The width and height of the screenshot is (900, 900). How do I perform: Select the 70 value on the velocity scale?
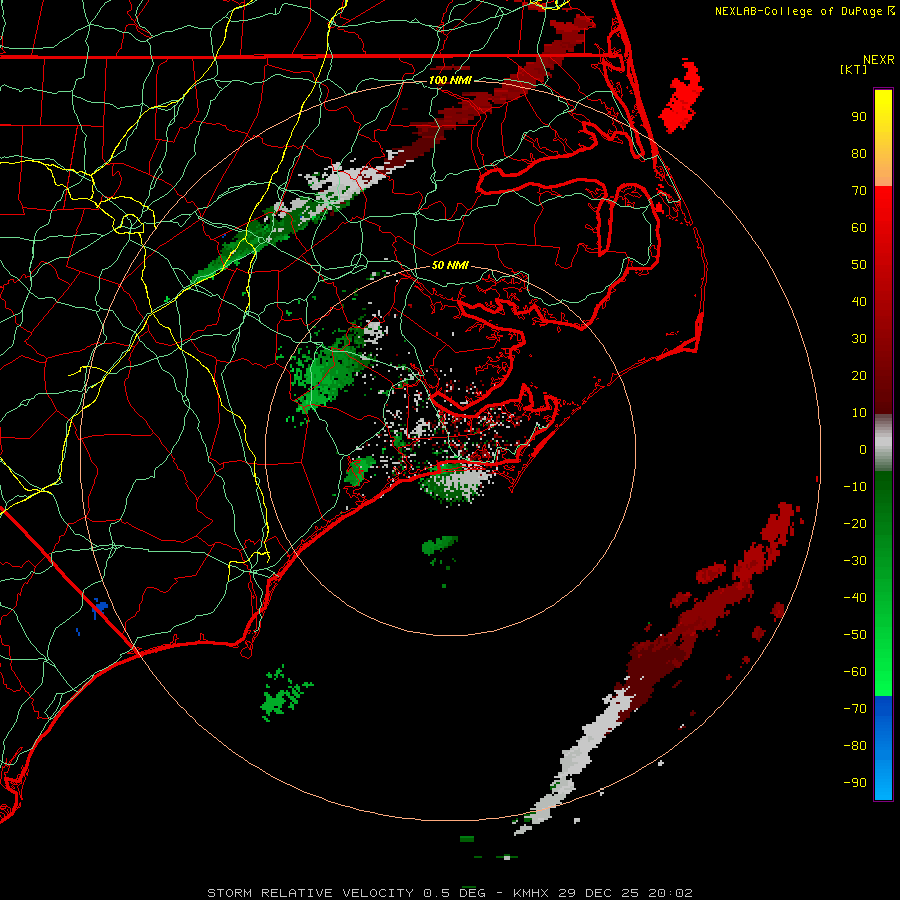tap(859, 191)
